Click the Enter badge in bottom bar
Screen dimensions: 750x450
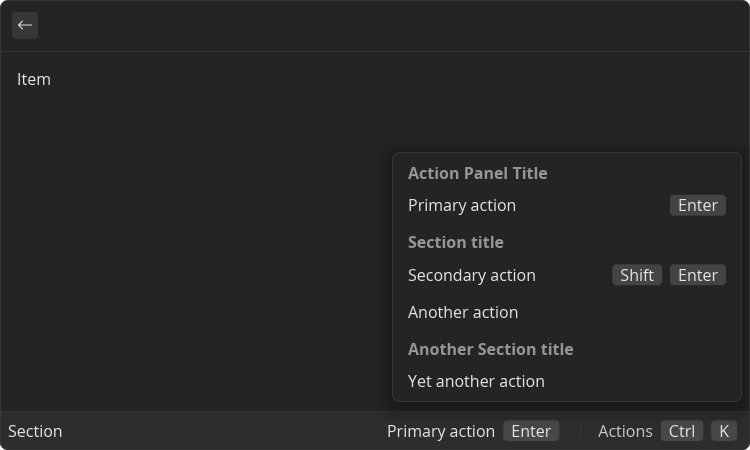tap(531, 431)
